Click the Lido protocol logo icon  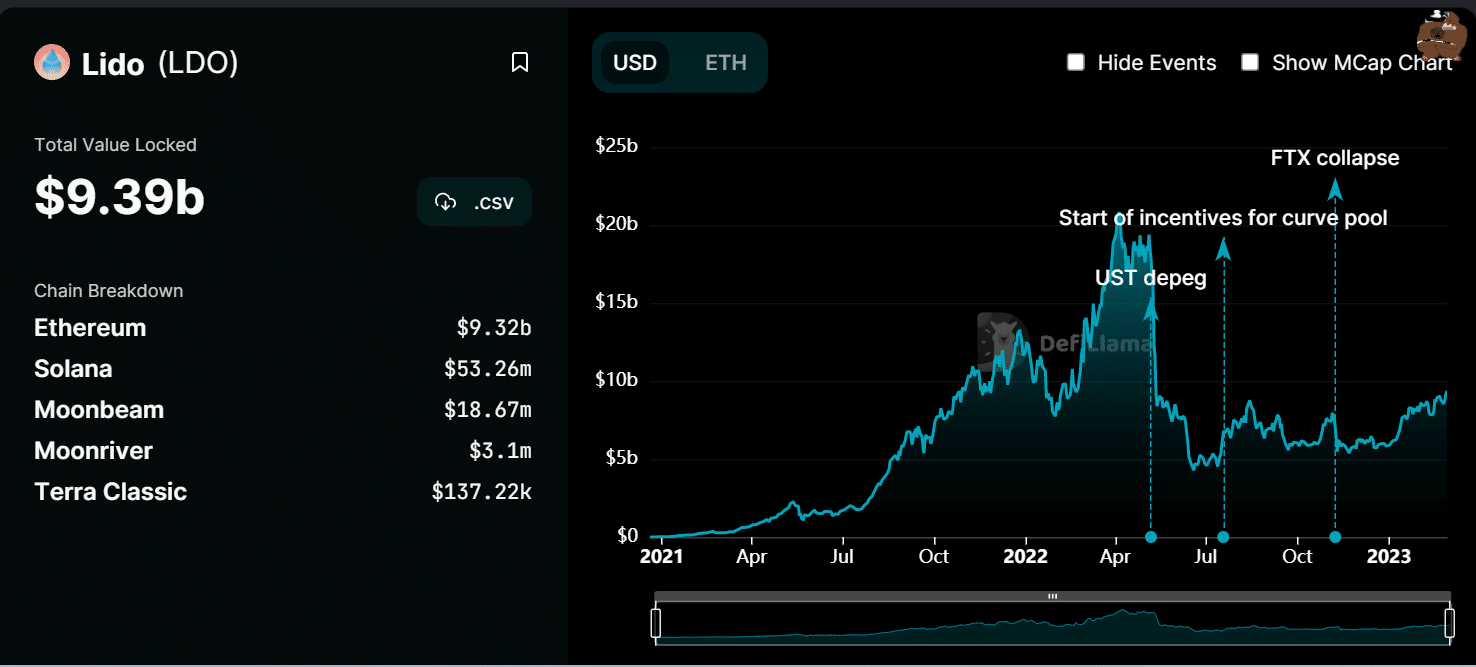coord(52,63)
